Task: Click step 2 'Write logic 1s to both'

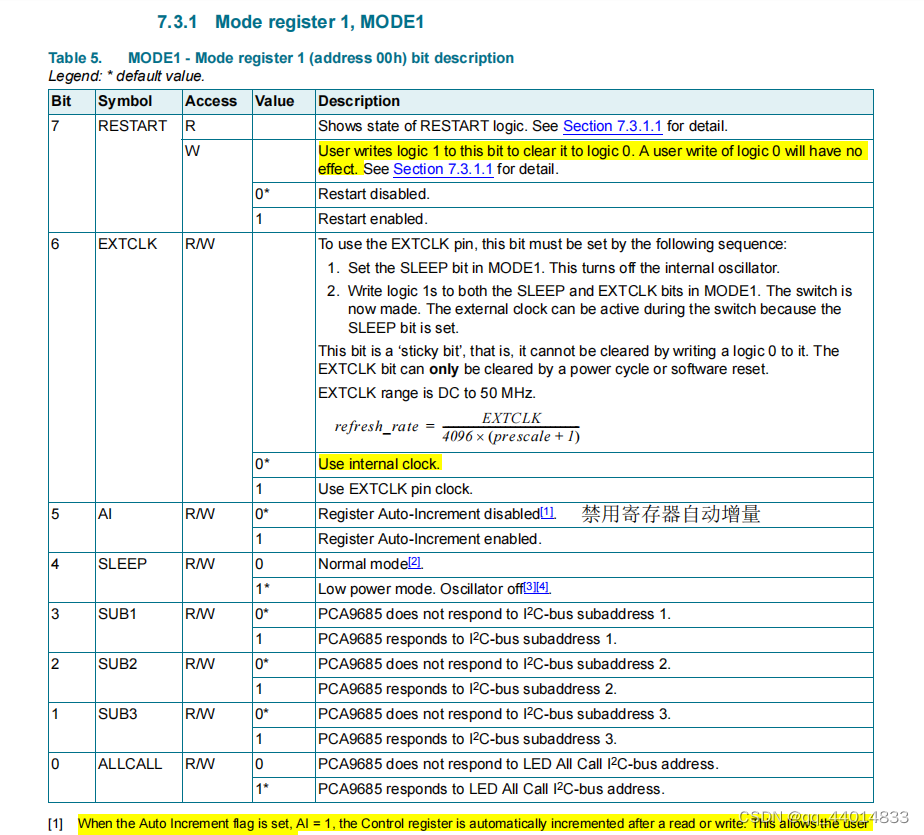Action: (x=590, y=309)
